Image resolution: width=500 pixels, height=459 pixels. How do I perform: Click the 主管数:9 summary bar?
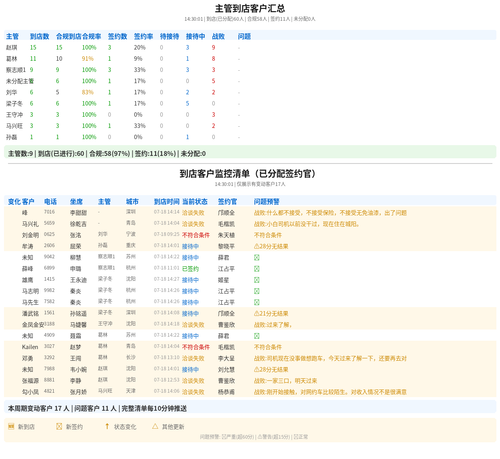pyautogui.click(x=250, y=153)
